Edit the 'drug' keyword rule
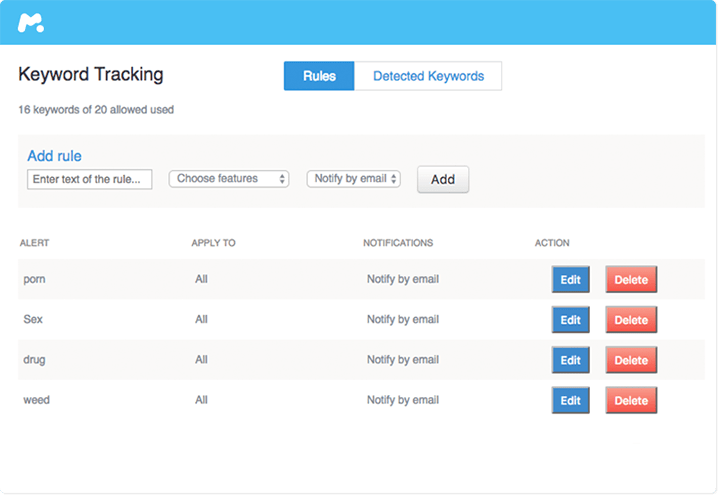The height and width of the screenshot is (495, 718). coord(571,360)
